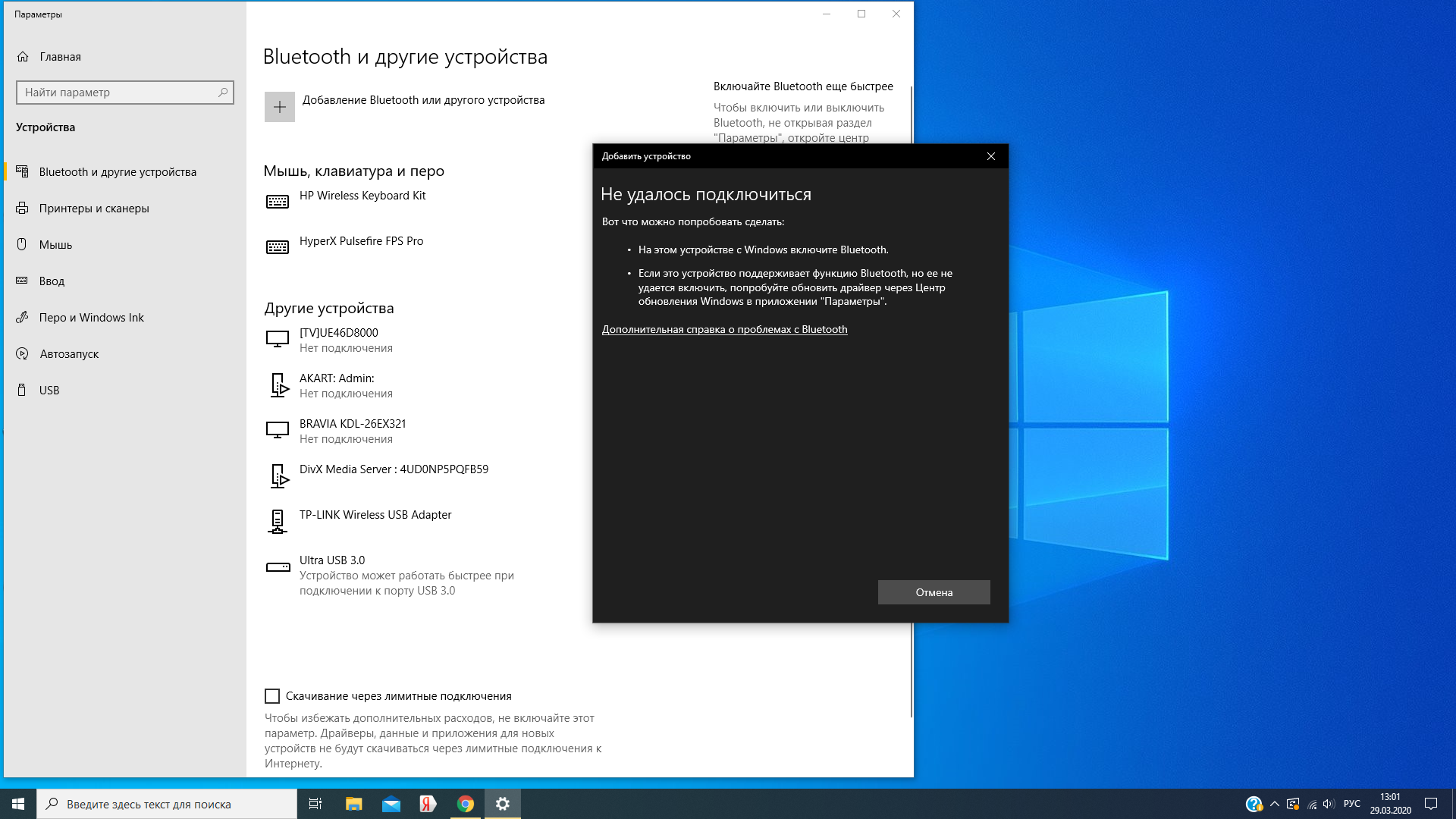Open the volume control in tray
This screenshot has height=819, width=1456.
click(x=1329, y=804)
